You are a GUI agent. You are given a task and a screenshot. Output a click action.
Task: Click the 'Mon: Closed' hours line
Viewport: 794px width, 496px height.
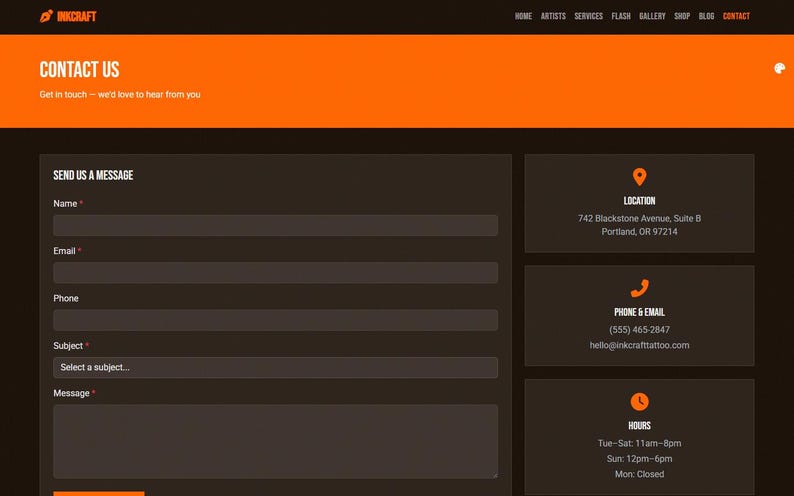coord(640,474)
